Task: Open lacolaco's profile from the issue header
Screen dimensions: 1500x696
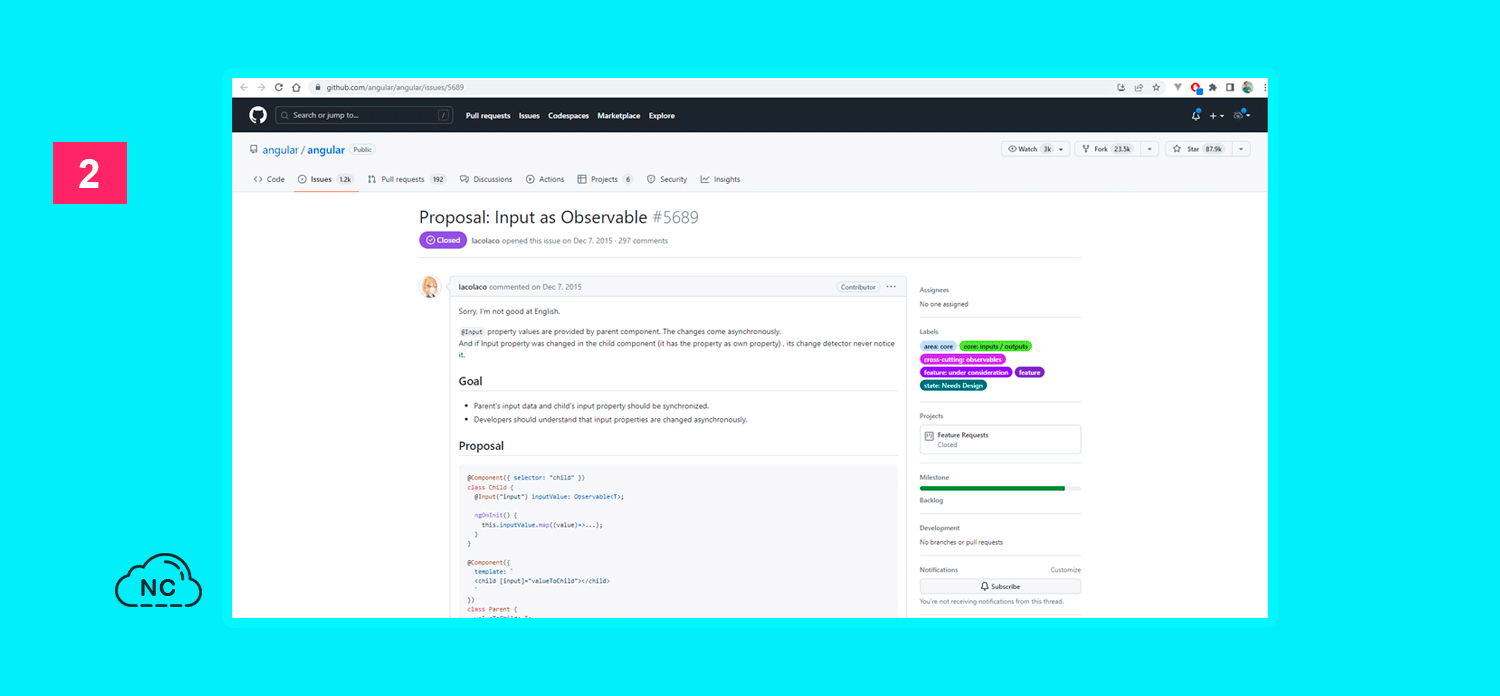Action: point(486,241)
